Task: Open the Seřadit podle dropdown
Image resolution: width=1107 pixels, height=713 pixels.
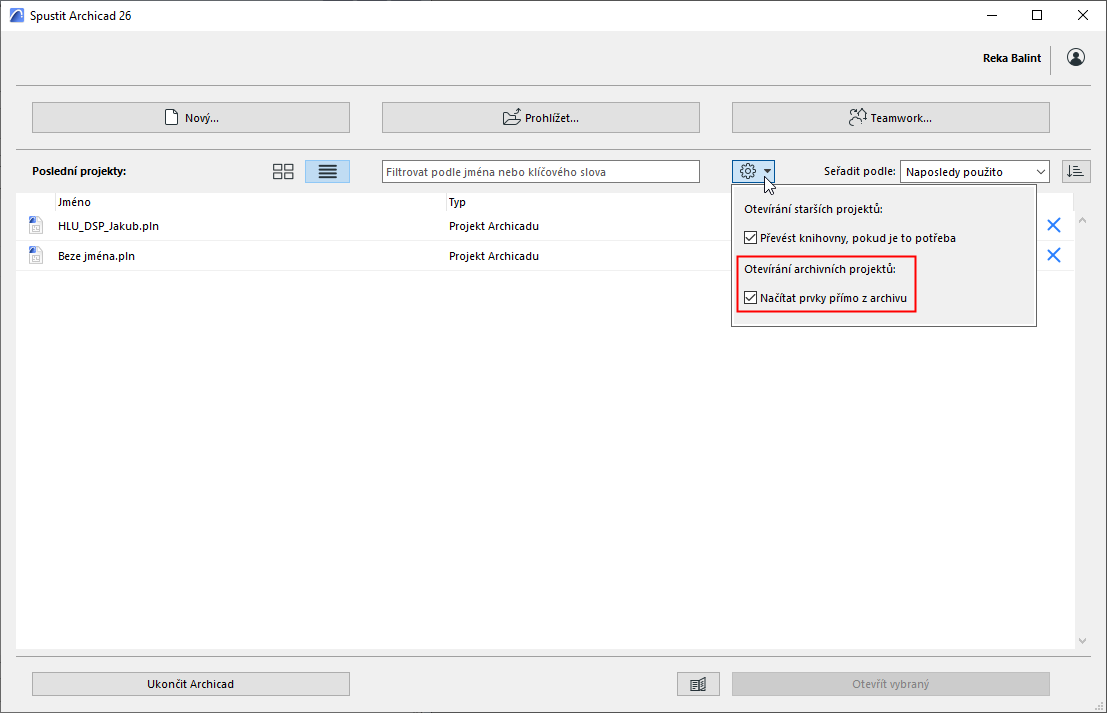Action: coord(973,170)
